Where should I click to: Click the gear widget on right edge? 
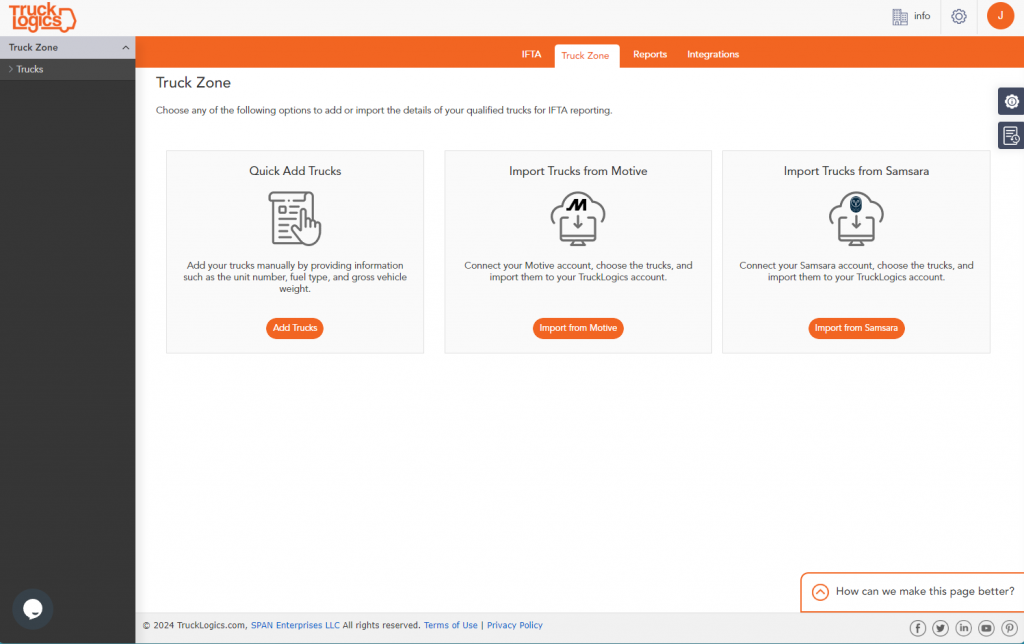1011,101
